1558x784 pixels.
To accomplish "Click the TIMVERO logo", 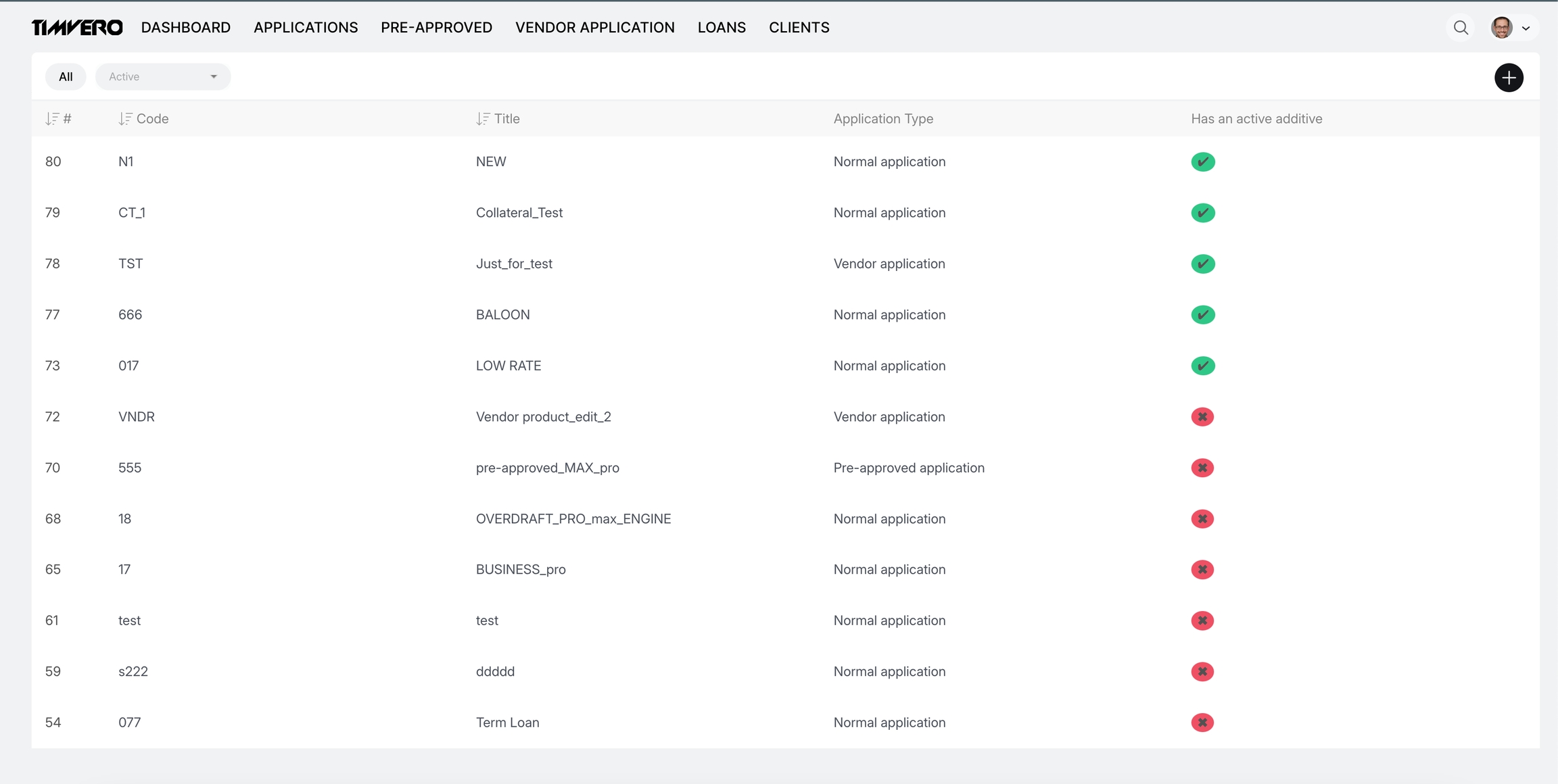I will [77, 28].
